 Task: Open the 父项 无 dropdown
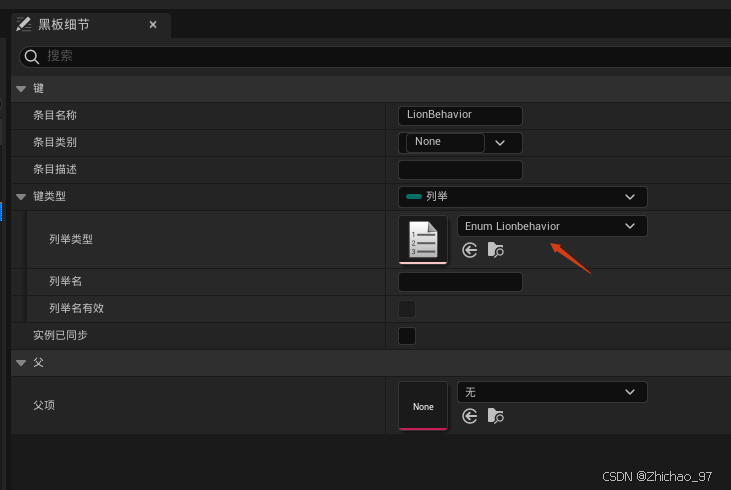click(552, 392)
